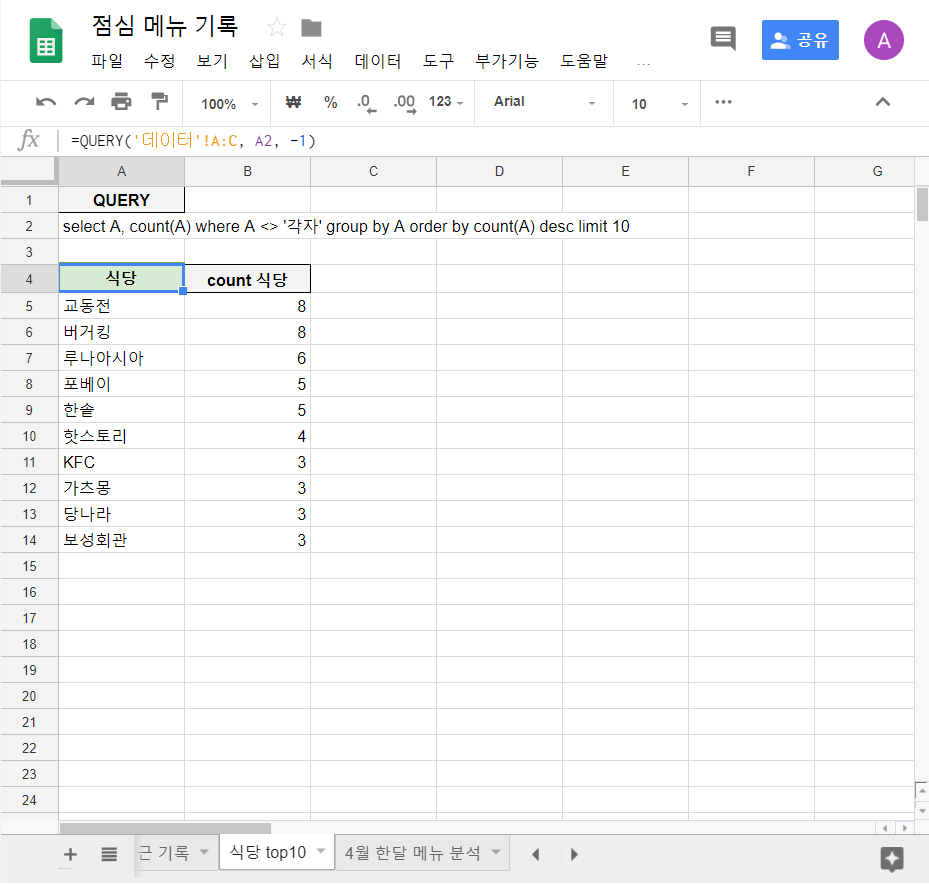This screenshot has height=884, width=929.
Task: Star the spreadsheet as favorite
Action: tap(276, 28)
